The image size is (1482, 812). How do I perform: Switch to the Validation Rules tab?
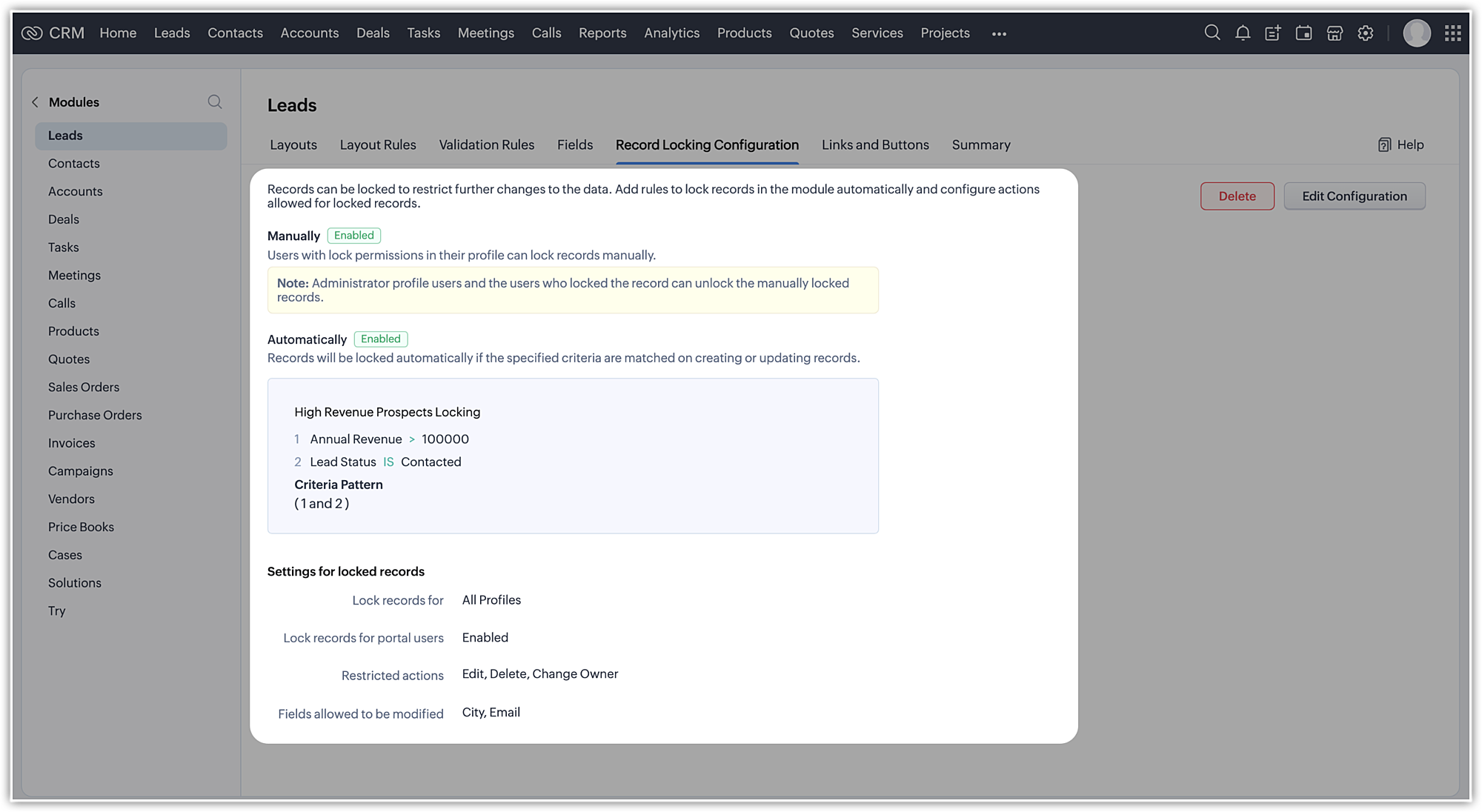pyautogui.click(x=486, y=144)
